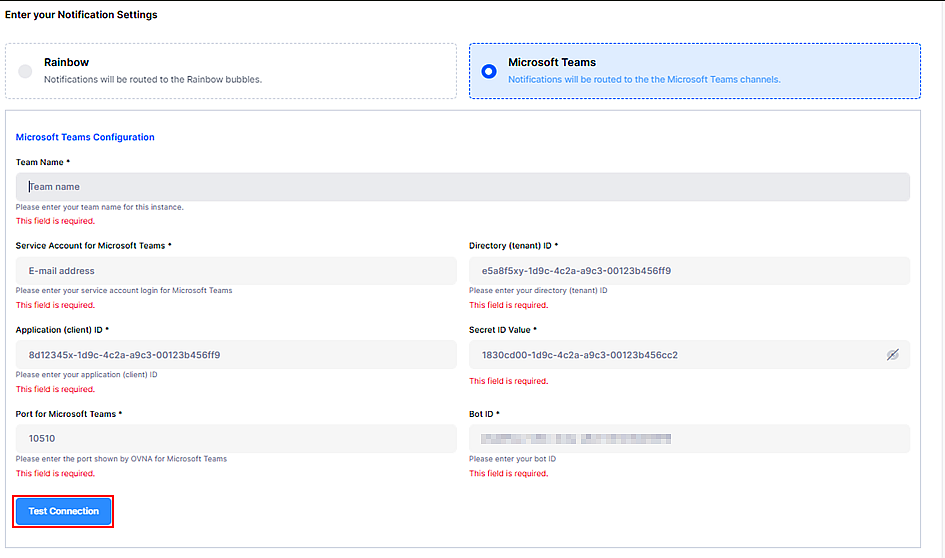This screenshot has height=558, width=945.
Task: Click the blurred Bot ID input field
Action: [689, 439]
